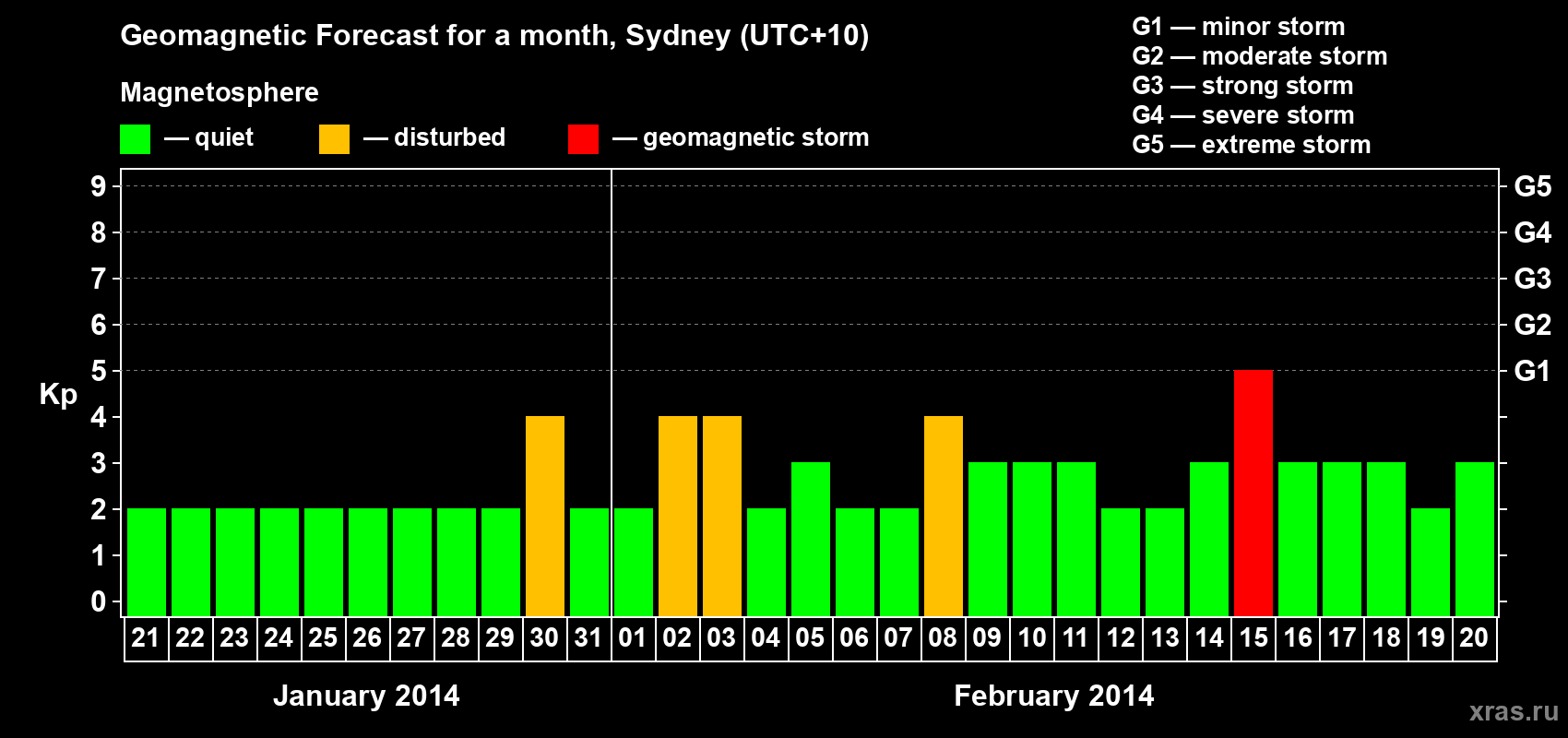The width and height of the screenshot is (1568, 738).
Task: Click the chart title Geomagnetic Forecast
Action: [494, 36]
